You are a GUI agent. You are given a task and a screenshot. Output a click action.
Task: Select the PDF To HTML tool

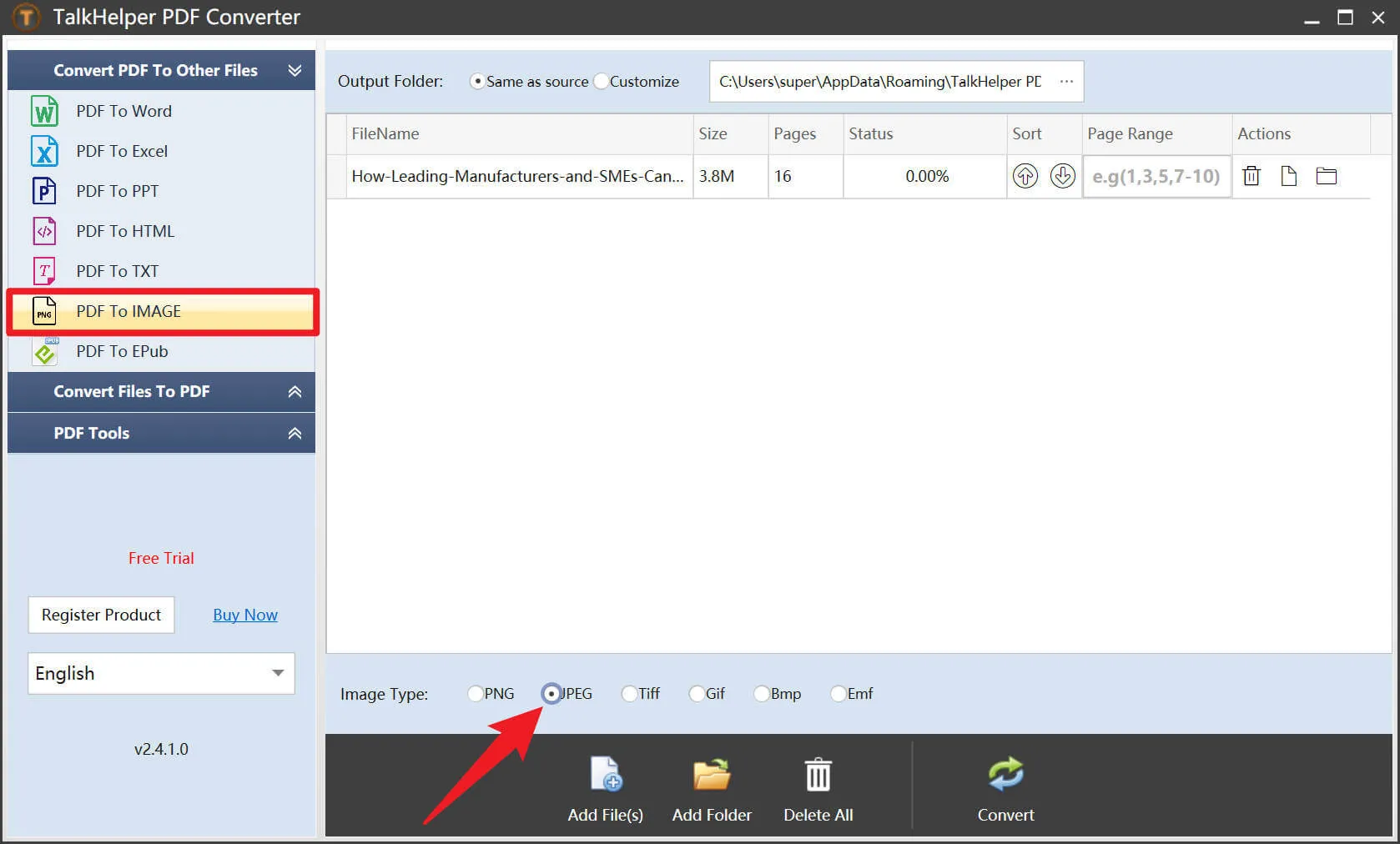124,231
